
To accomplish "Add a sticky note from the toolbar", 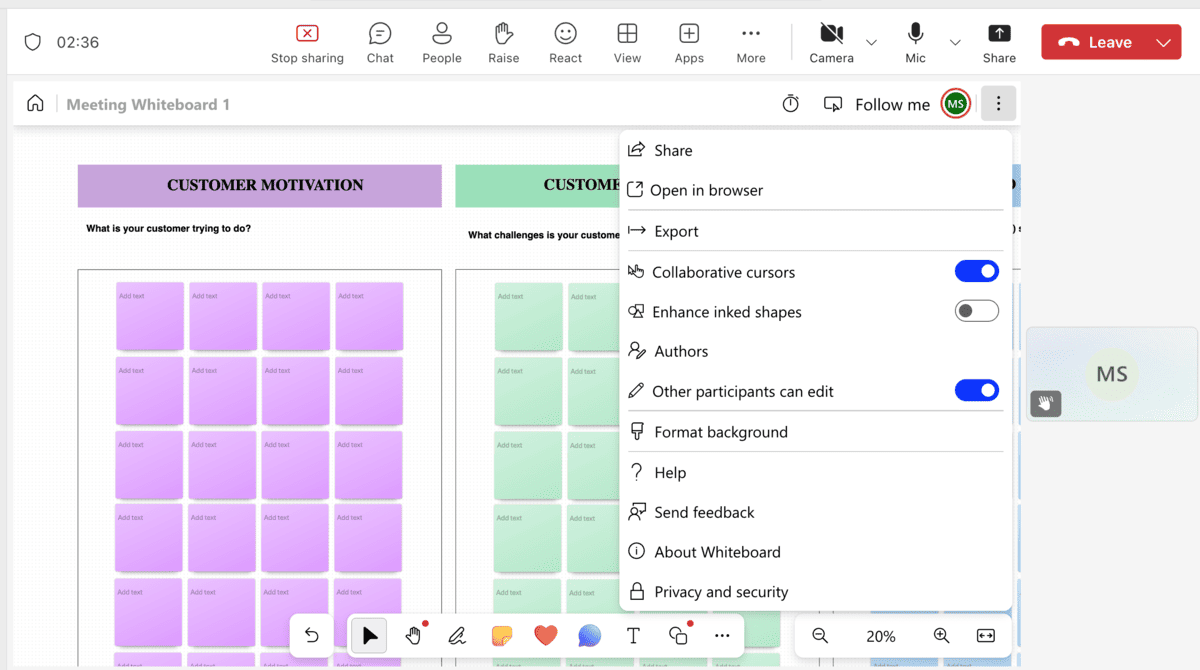I will tap(501, 635).
